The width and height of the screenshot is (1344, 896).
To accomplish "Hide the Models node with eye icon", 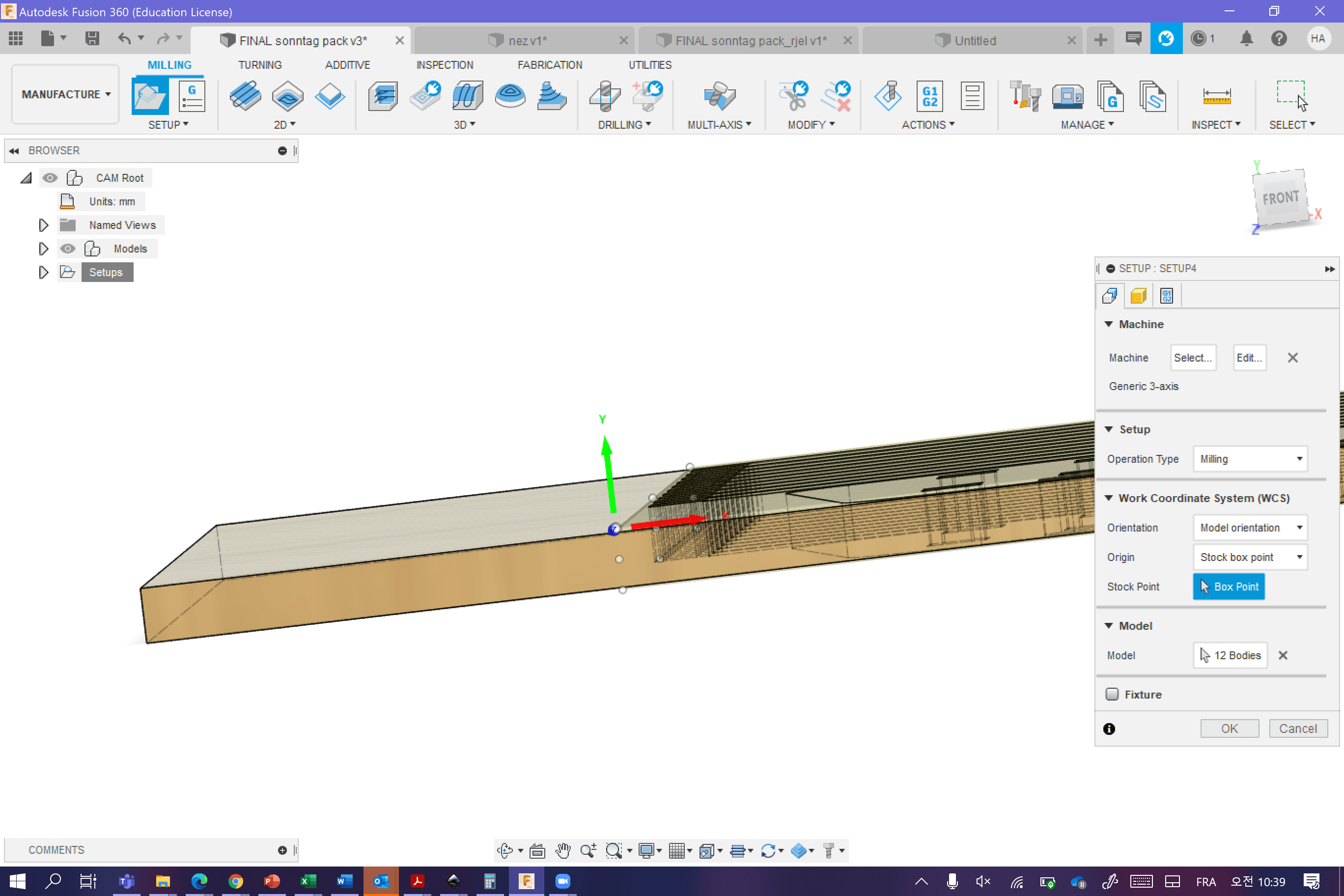I will pos(68,249).
